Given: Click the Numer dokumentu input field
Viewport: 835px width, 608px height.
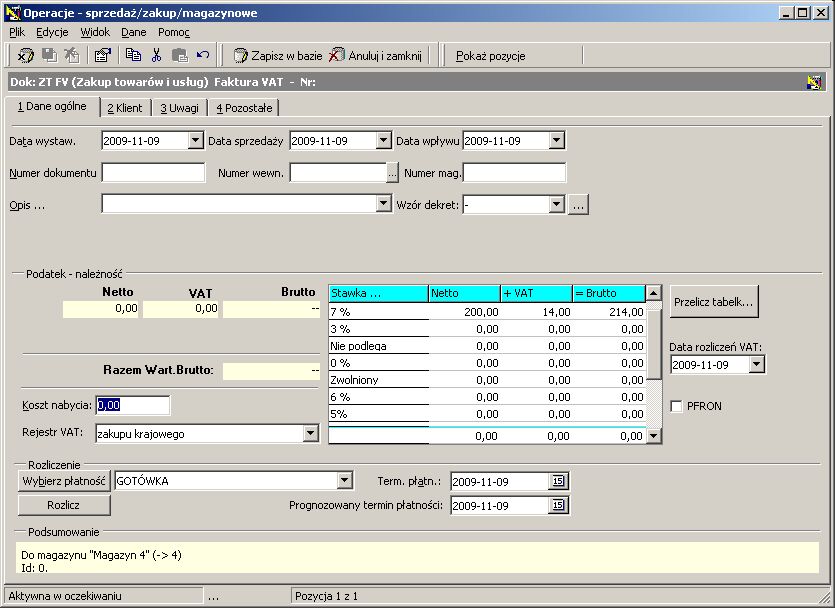Looking at the screenshot, I should tap(153, 172).
